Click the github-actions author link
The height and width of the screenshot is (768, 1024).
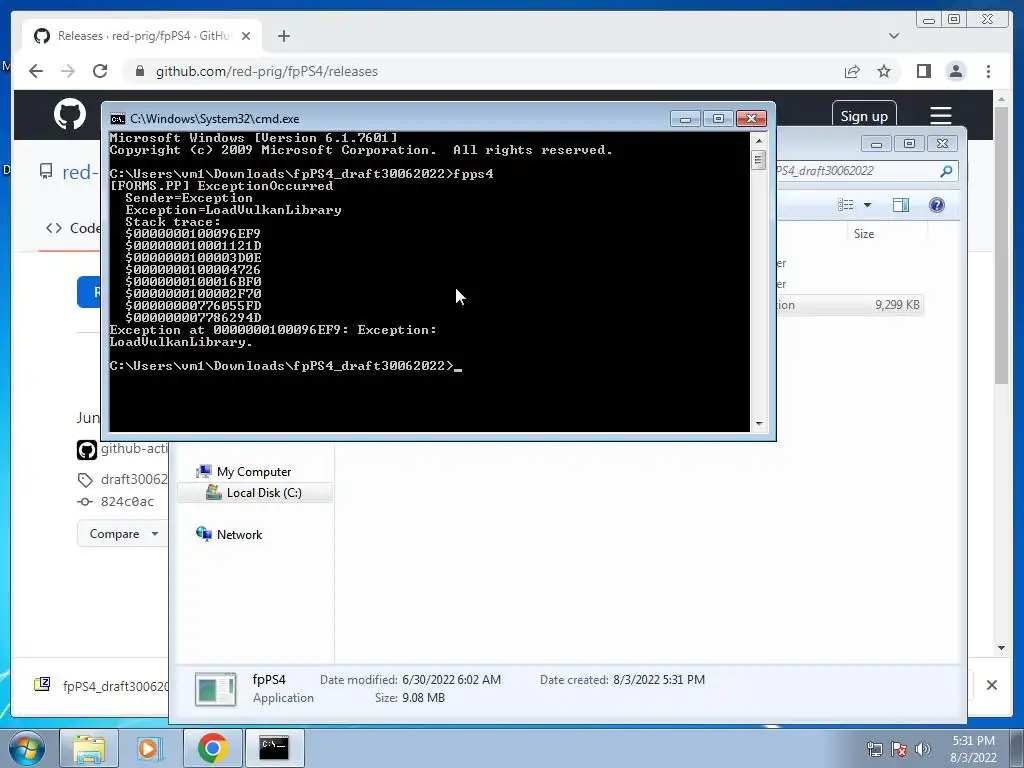pyautogui.click(x=134, y=449)
